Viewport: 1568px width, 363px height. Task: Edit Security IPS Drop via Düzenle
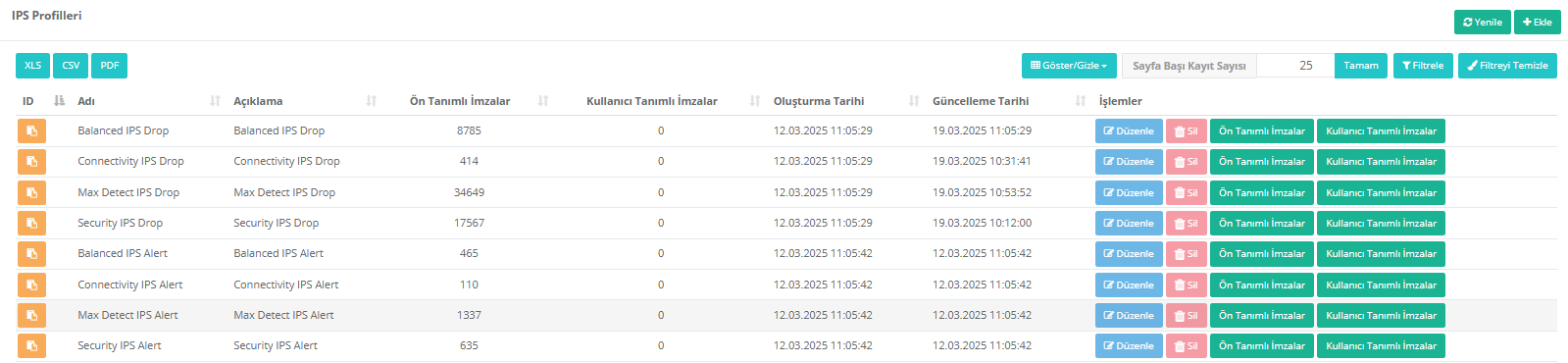[x=1129, y=224]
